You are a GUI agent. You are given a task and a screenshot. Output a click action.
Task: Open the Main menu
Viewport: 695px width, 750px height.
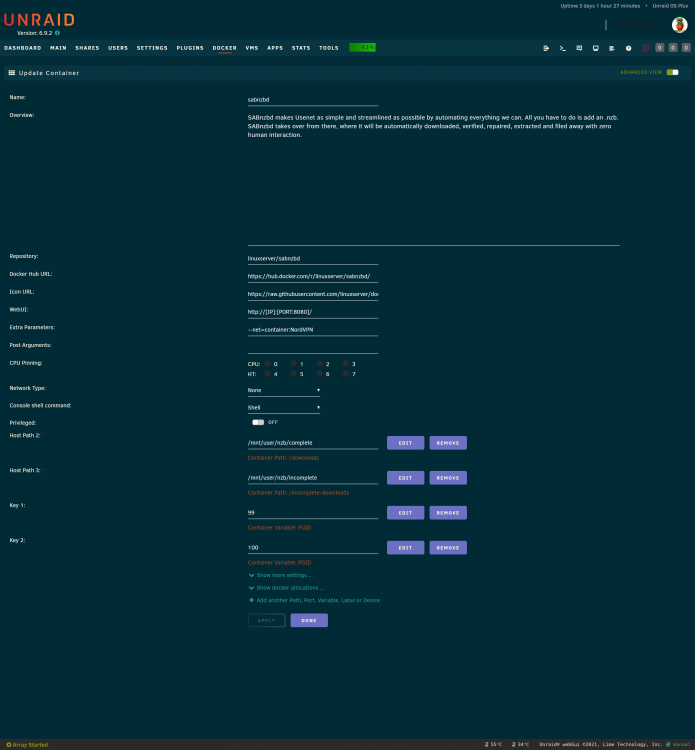coord(58,48)
